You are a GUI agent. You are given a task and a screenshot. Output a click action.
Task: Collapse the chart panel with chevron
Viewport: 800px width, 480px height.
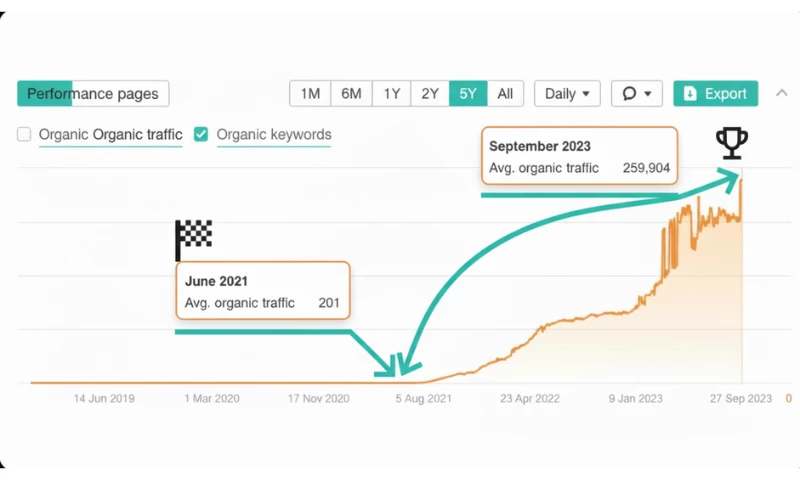click(x=781, y=93)
